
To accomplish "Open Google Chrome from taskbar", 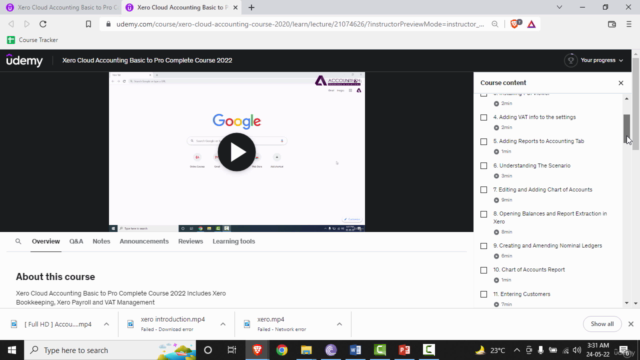I will click(282, 350).
